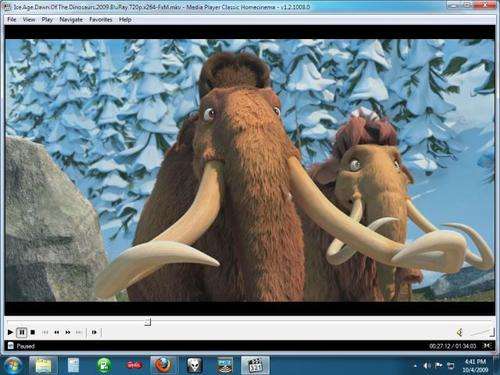500x375 pixels.
Task: Click the status bar file icon
Action: pyautogui.click(x=10, y=346)
